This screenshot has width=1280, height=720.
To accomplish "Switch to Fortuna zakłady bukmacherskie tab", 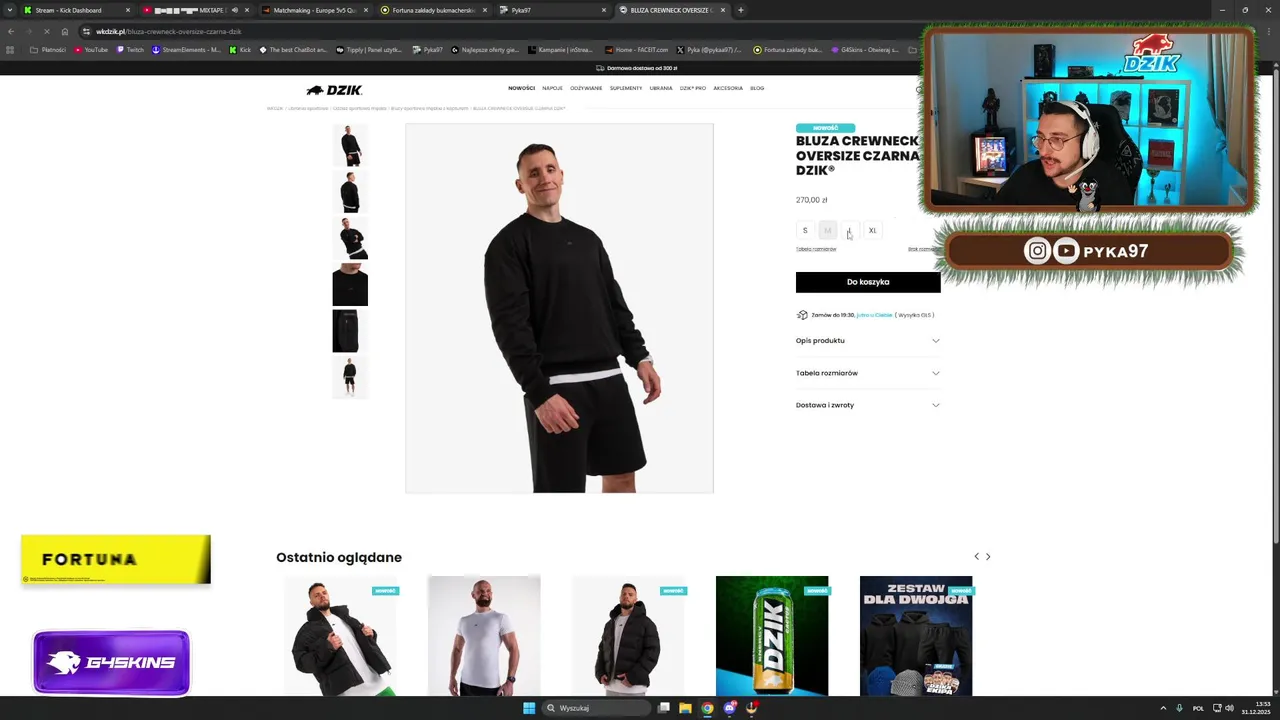I will (433, 10).
